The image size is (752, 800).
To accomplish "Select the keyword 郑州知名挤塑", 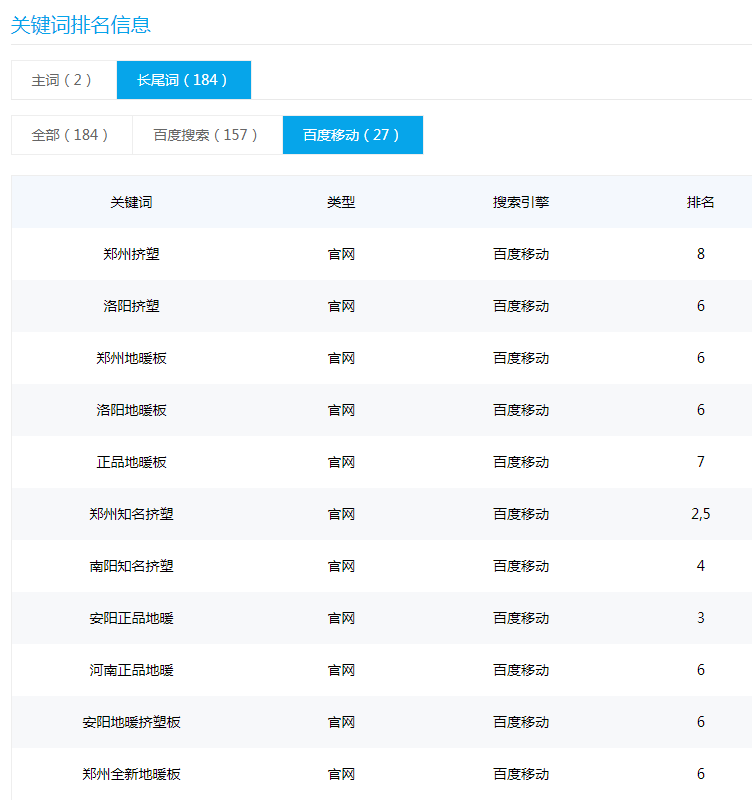I will click(132, 514).
